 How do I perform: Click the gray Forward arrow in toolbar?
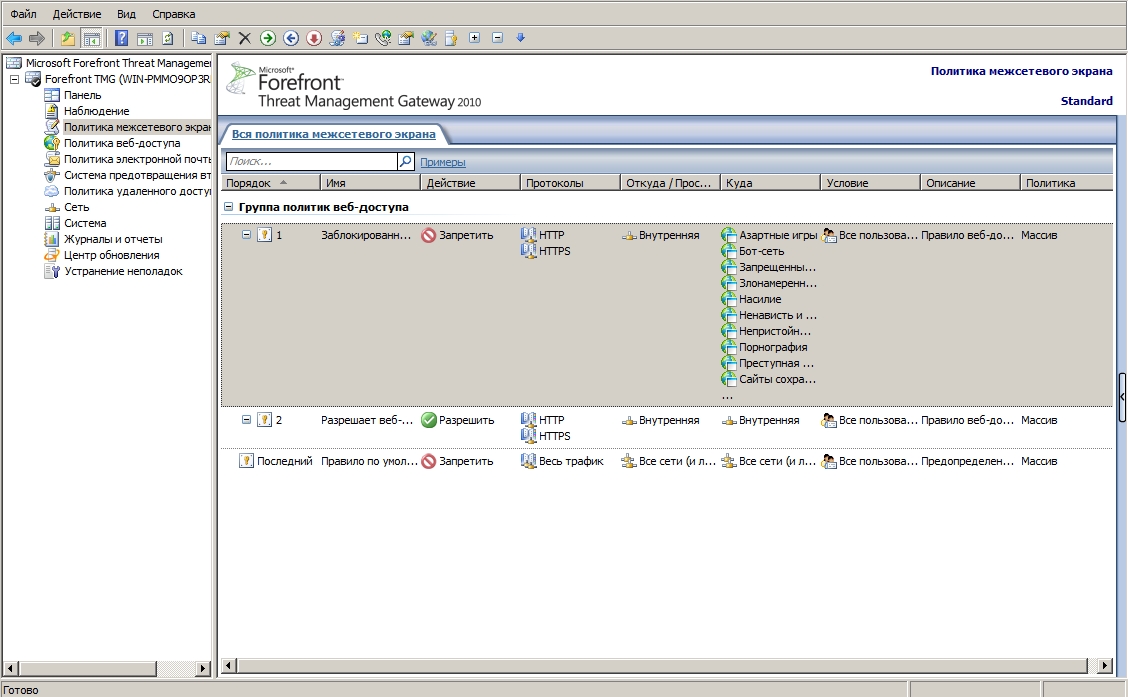click(x=37, y=38)
